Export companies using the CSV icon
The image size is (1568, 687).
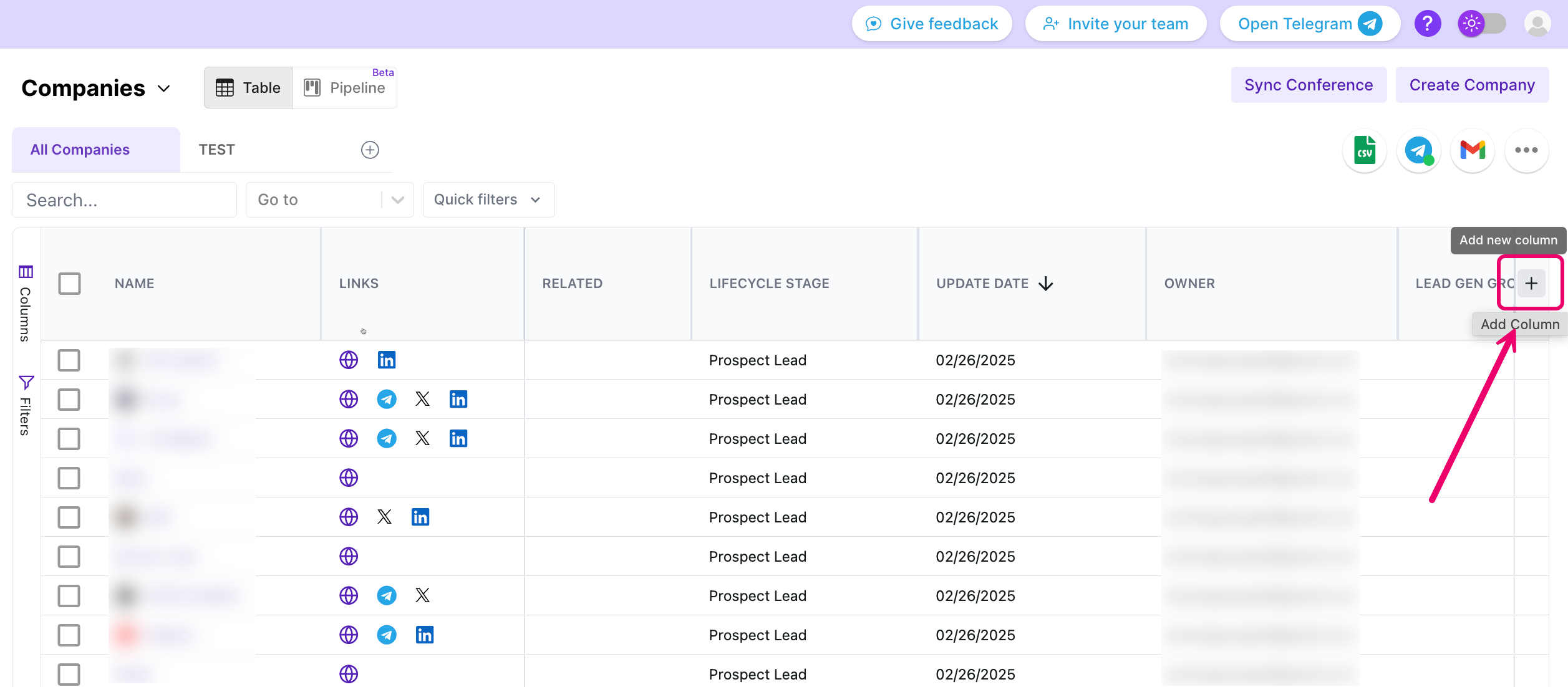point(1365,150)
